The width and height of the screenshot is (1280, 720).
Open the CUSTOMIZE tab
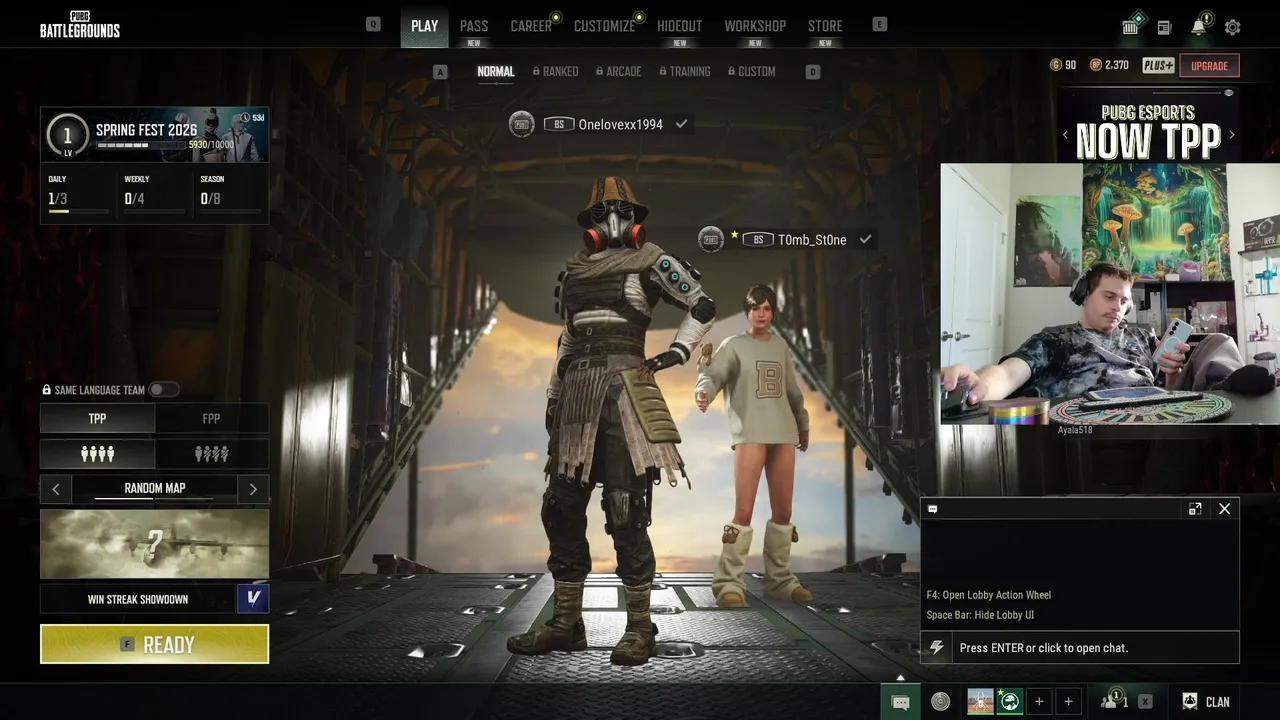604,26
